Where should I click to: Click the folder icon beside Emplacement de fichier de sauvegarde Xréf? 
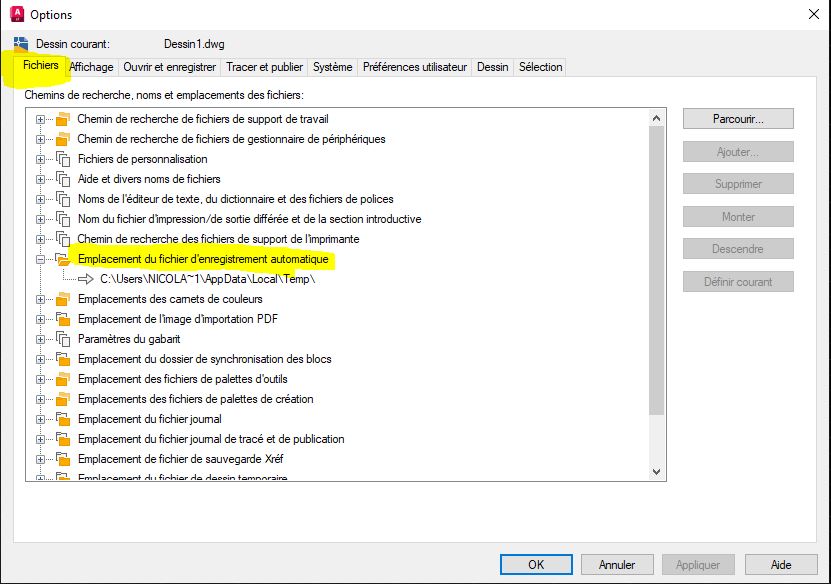pos(62,459)
